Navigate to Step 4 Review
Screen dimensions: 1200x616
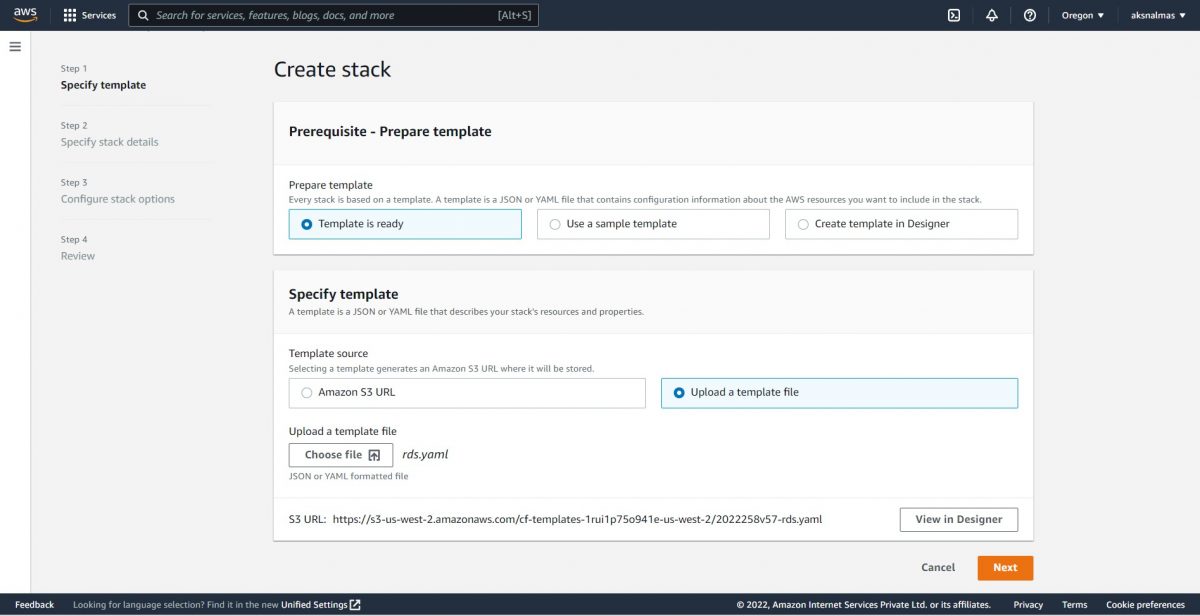(x=77, y=255)
